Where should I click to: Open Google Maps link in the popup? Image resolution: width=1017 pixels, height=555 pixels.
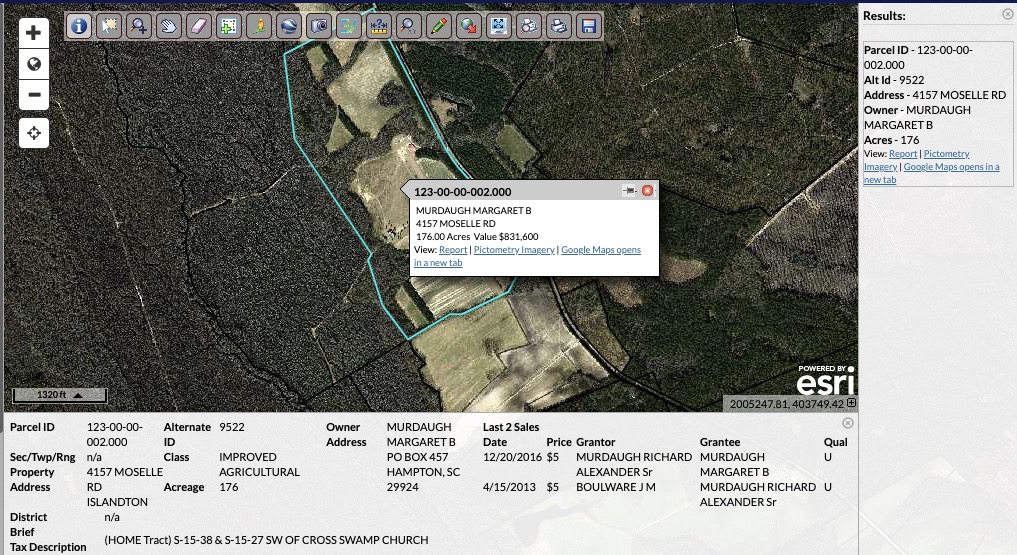(x=600, y=250)
